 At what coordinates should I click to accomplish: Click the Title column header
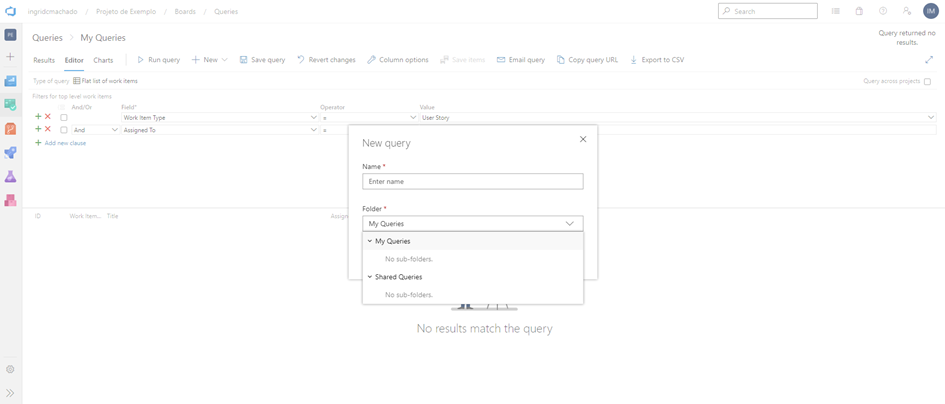112,216
